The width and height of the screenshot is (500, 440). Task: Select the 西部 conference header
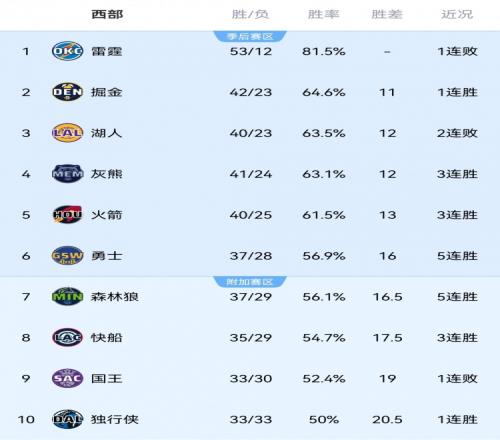tap(107, 14)
